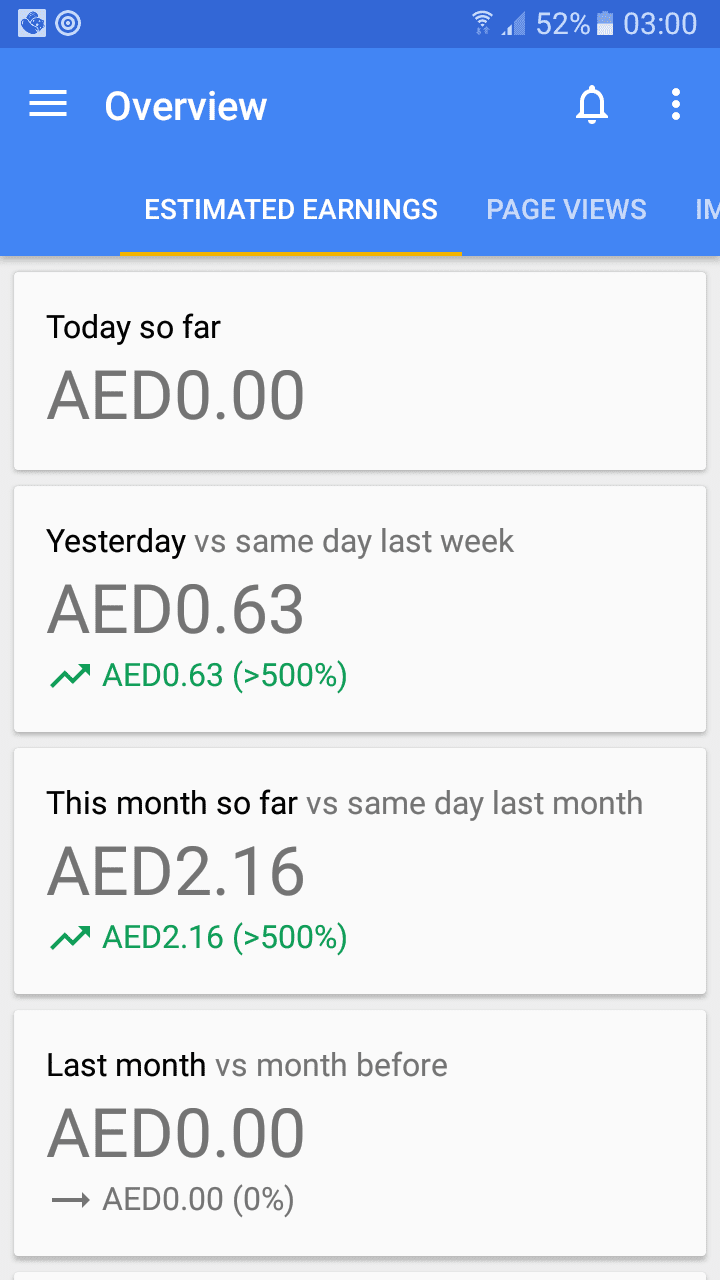The width and height of the screenshot is (720, 1280).
Task: Tap the Overview page title
Action: tap(186, 106)
